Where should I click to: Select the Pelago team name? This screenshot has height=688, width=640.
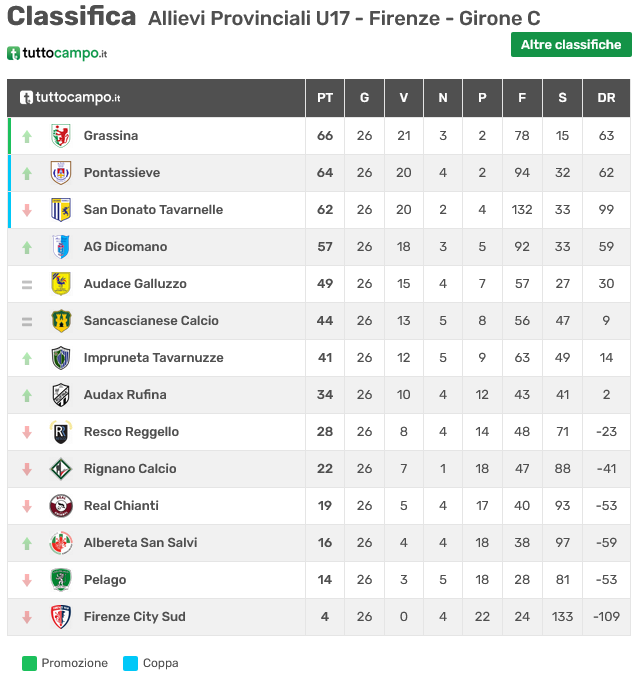tap(105, 580)
